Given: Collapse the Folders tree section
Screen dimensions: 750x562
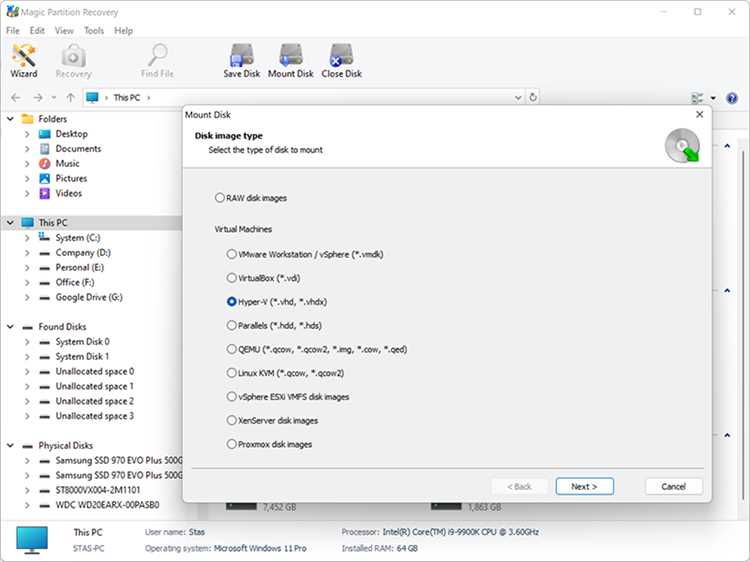Looking at the screenshot, I should pyautogui.click(x=10, y=119).
